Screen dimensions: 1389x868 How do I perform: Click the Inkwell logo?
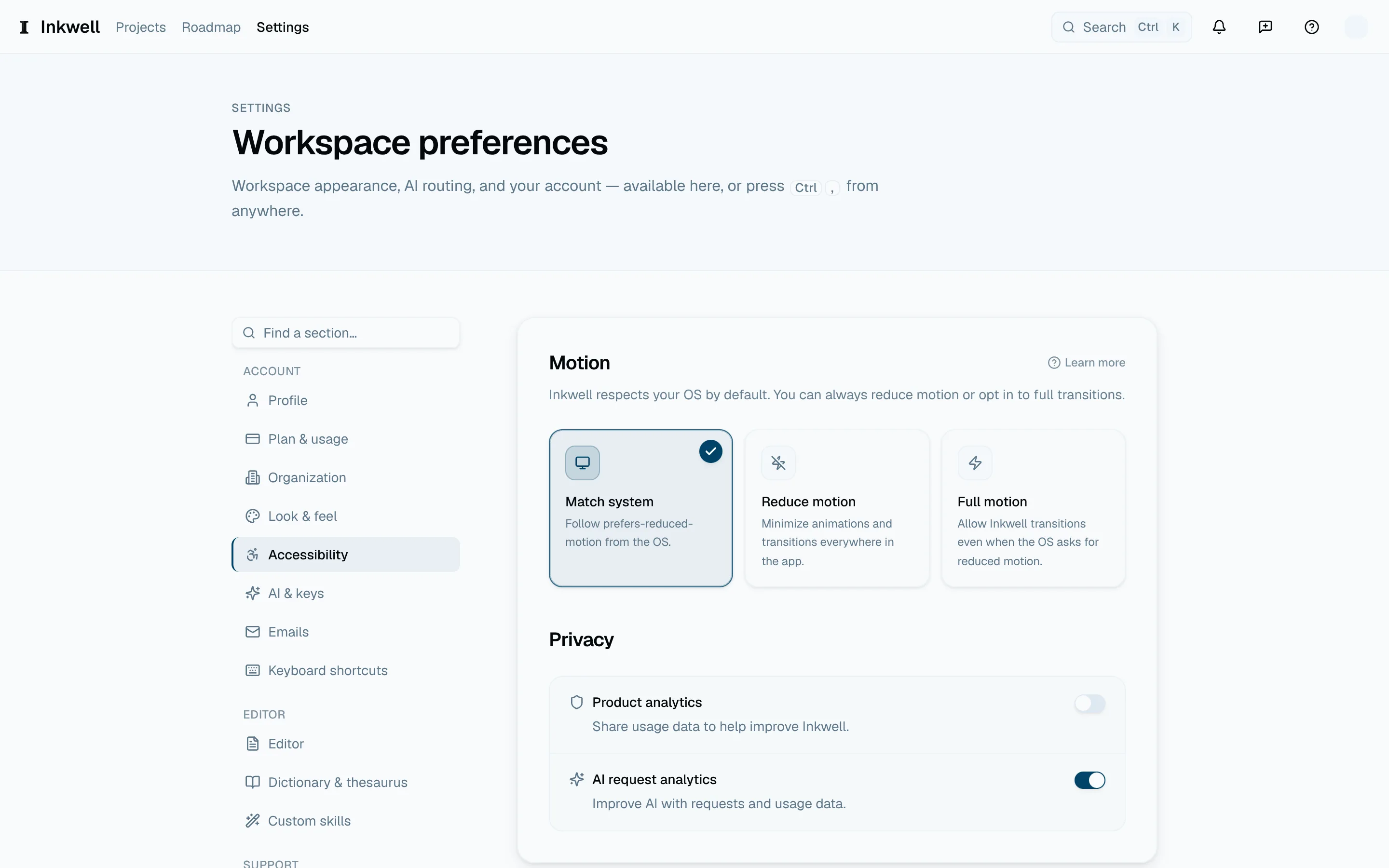pos(59,27)
